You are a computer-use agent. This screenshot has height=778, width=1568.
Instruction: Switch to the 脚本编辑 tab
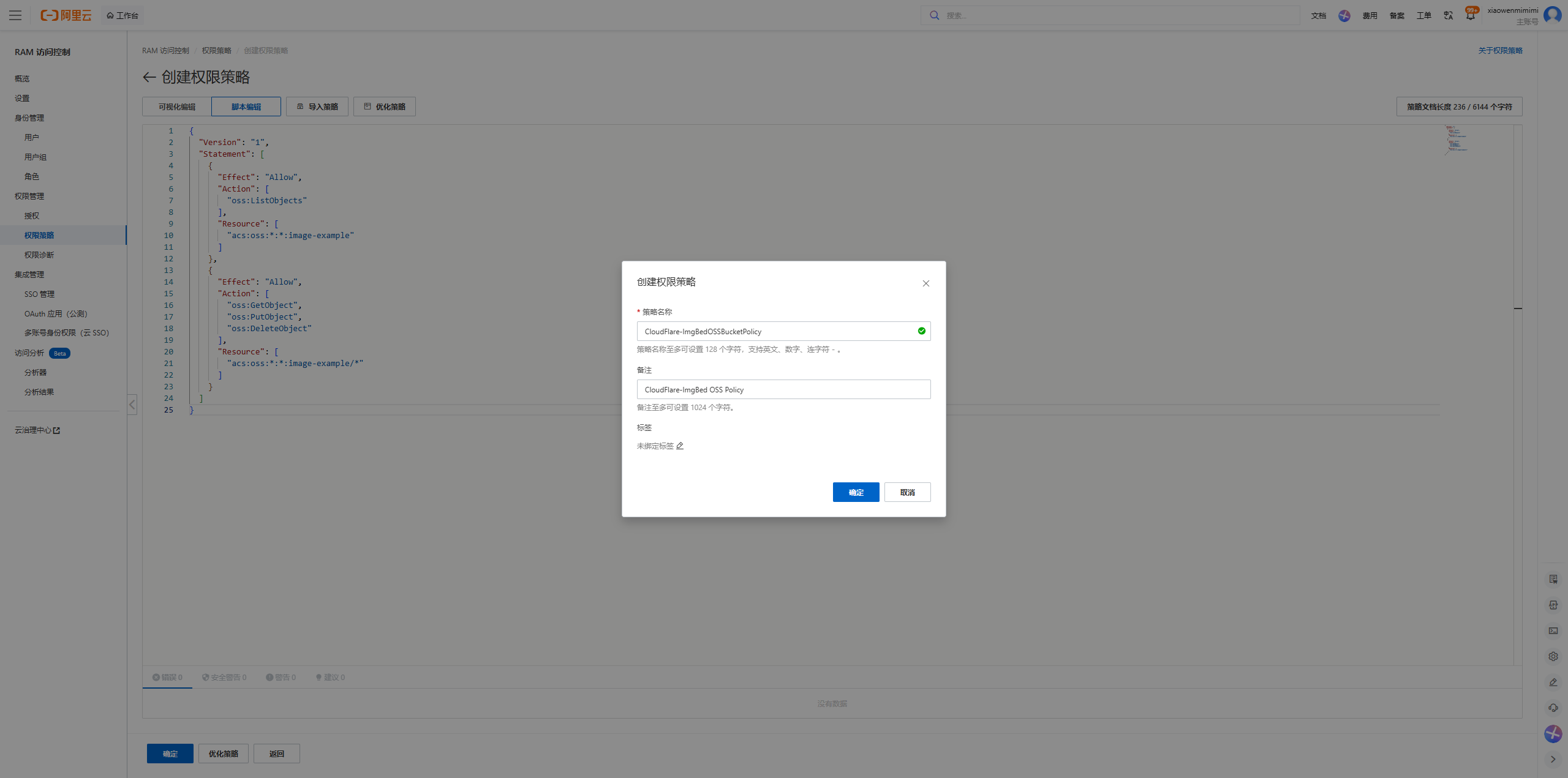coord(246,106)
